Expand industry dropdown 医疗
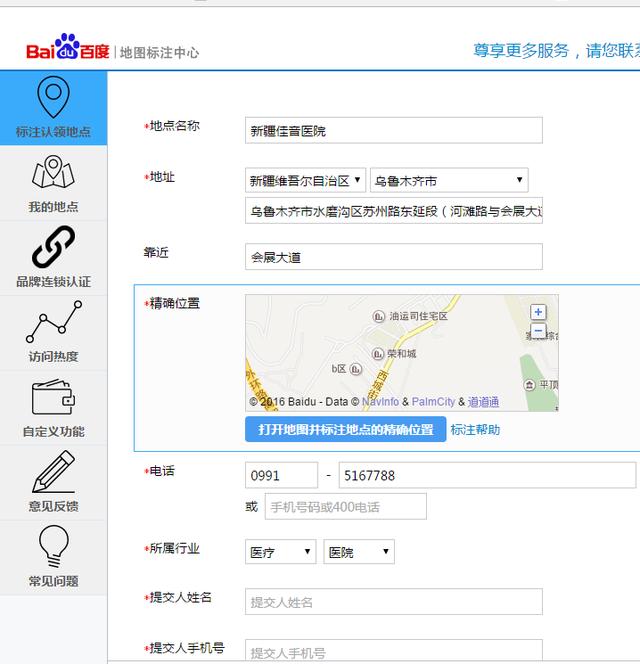 point(280,552)
